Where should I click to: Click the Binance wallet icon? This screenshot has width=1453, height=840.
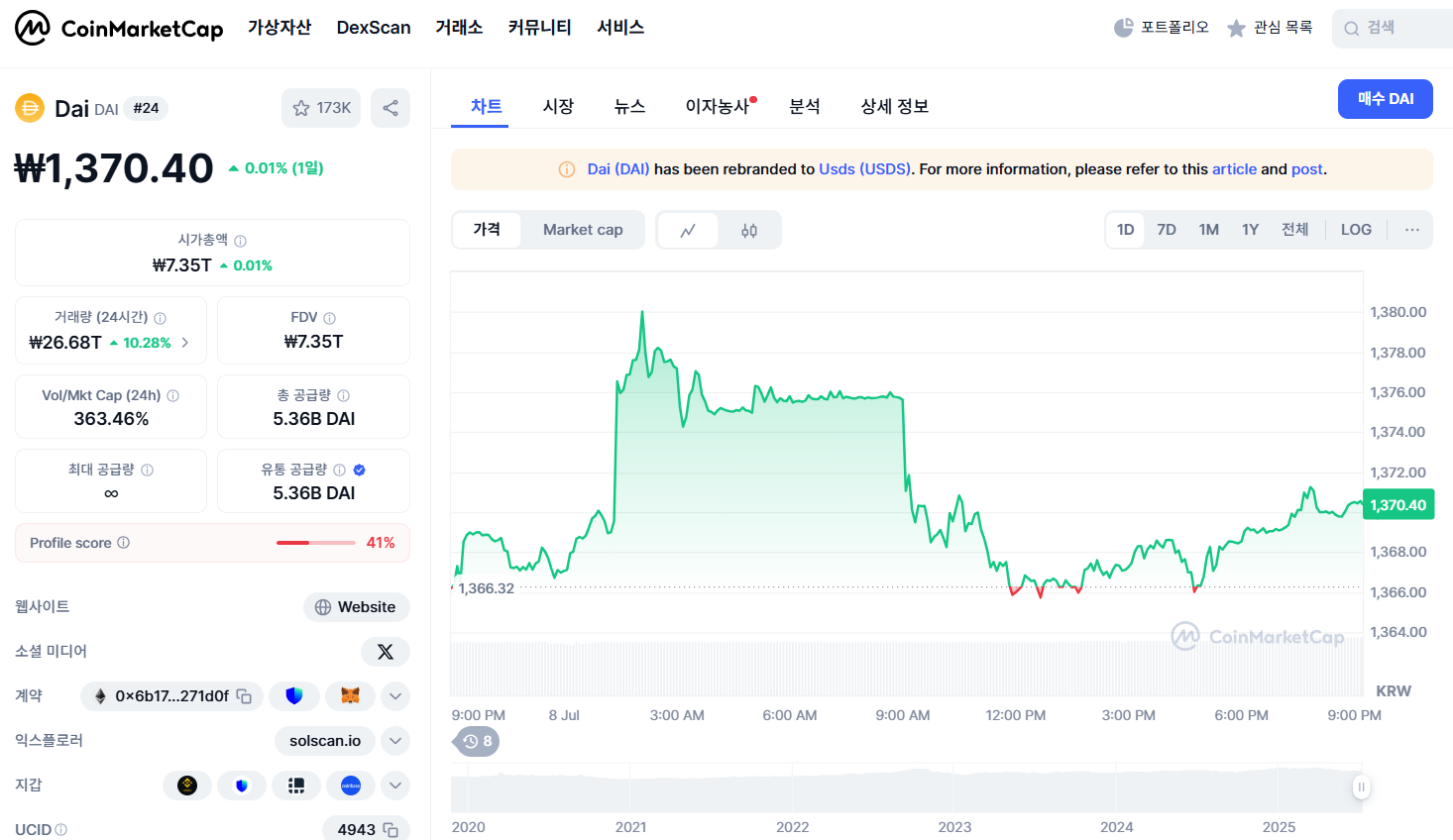187,785
